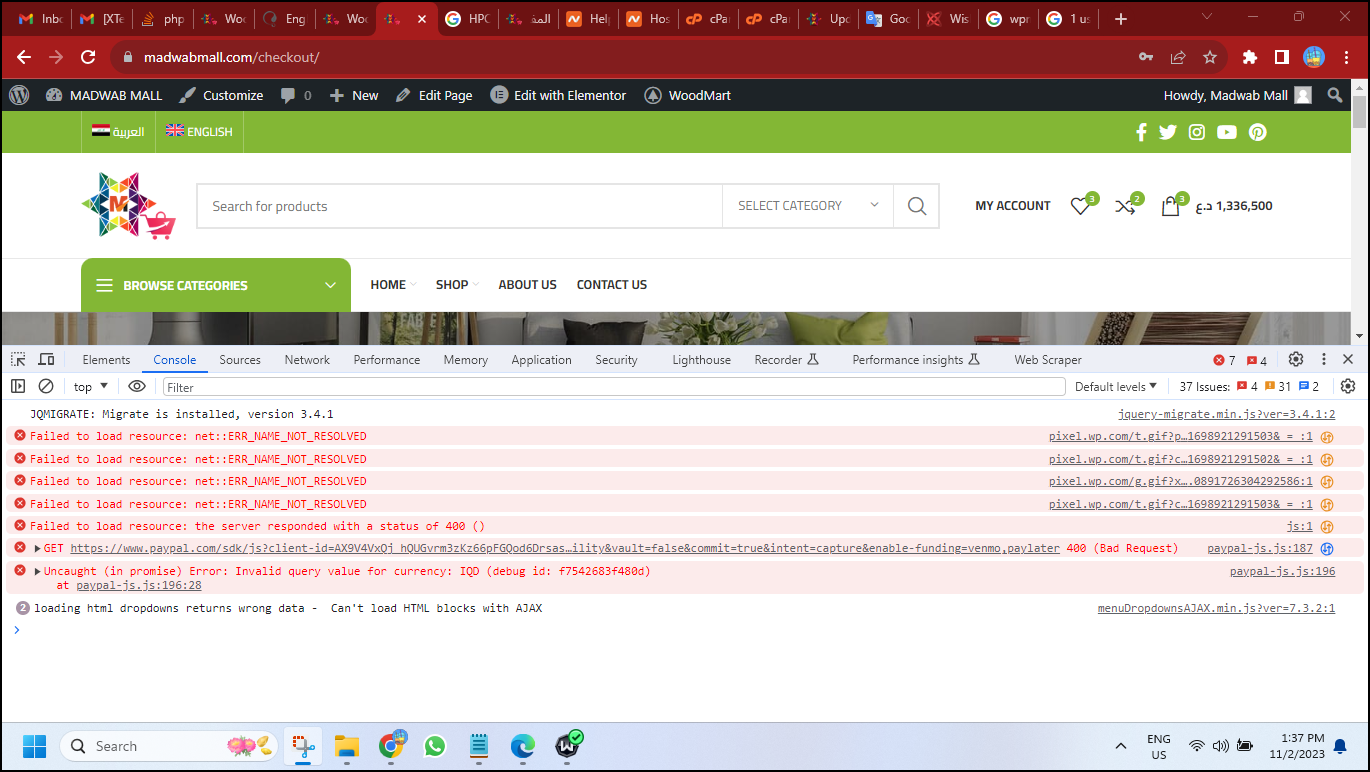Viewport: 1370px width, 772px height.
Task: Click the product search magnifier button
Action: 917,206
